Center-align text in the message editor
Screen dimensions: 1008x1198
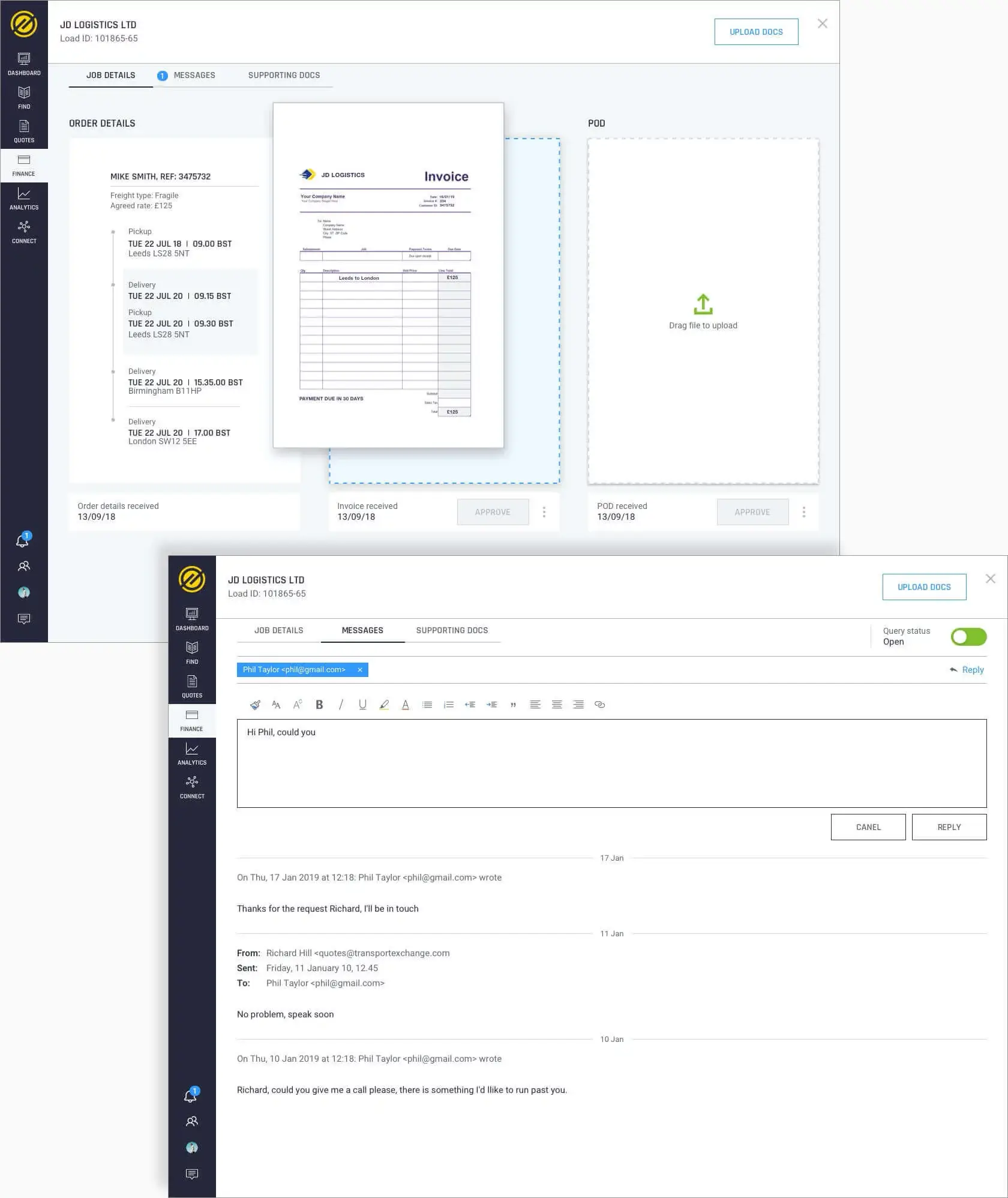(x=557, y=705)
